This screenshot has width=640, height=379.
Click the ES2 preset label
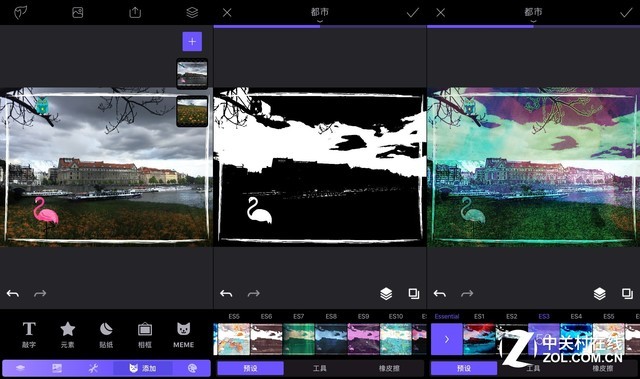click(x=511, y=316)
